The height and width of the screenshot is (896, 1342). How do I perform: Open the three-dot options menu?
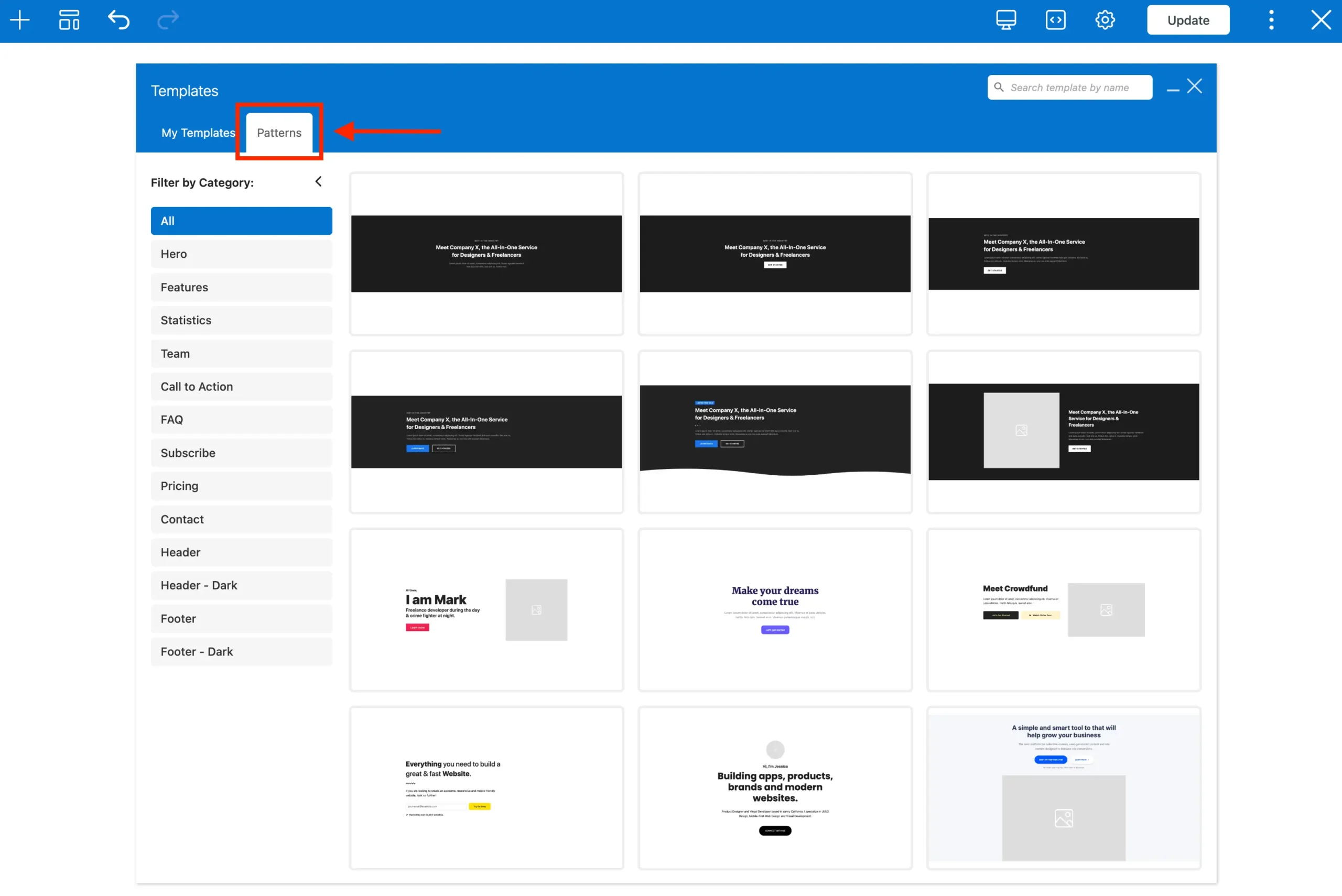pos(1271,19)
